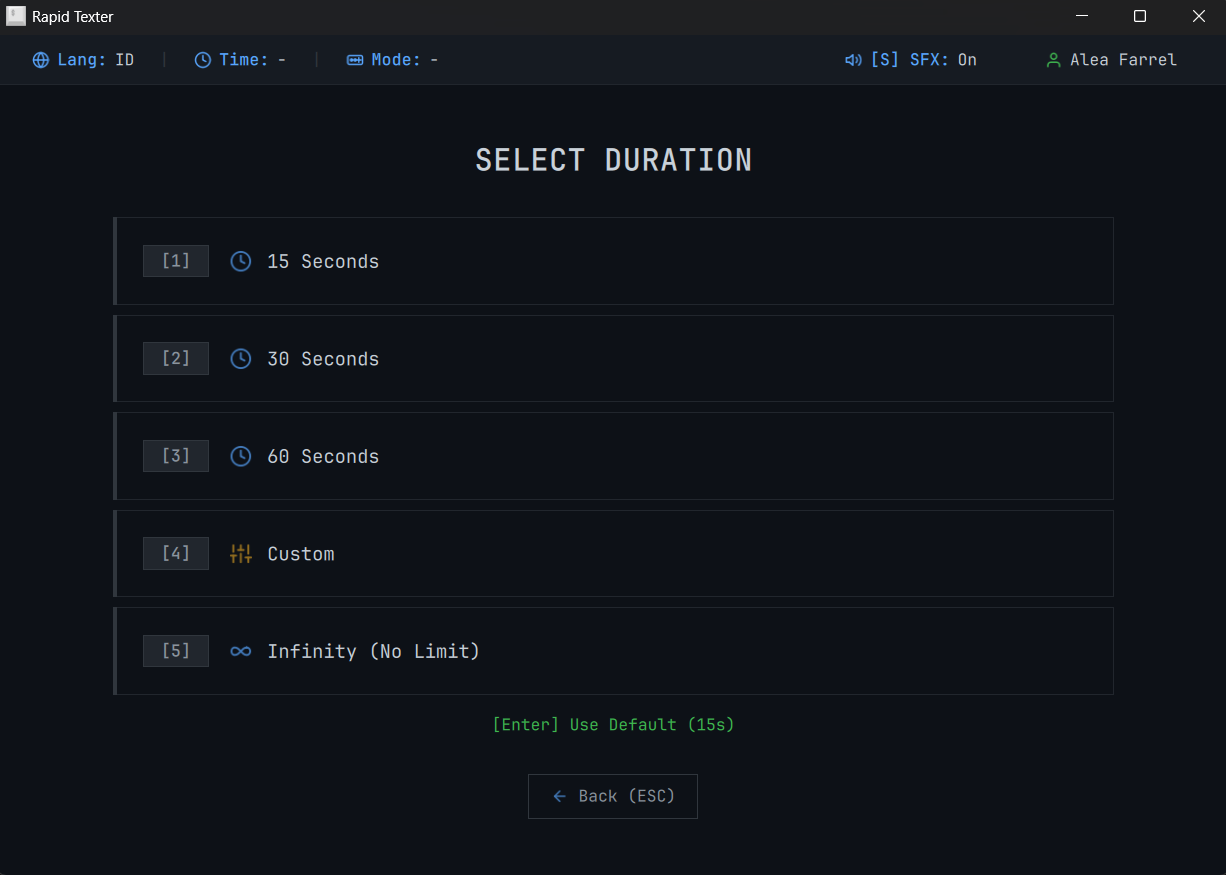Click the speaker icon beside SFX

click(x=853, y=60)
